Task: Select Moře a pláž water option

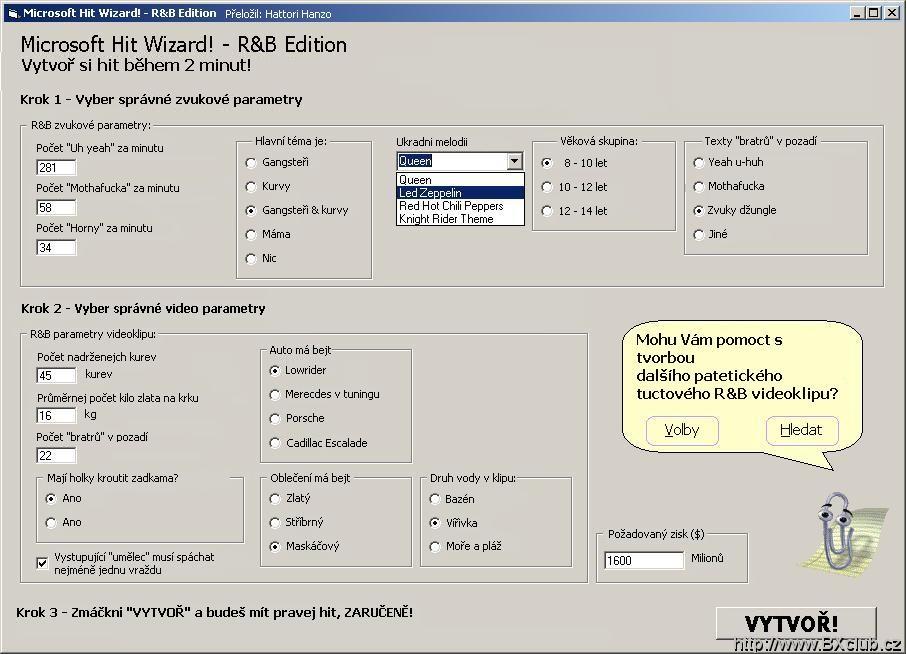Action: pos(435,547)
